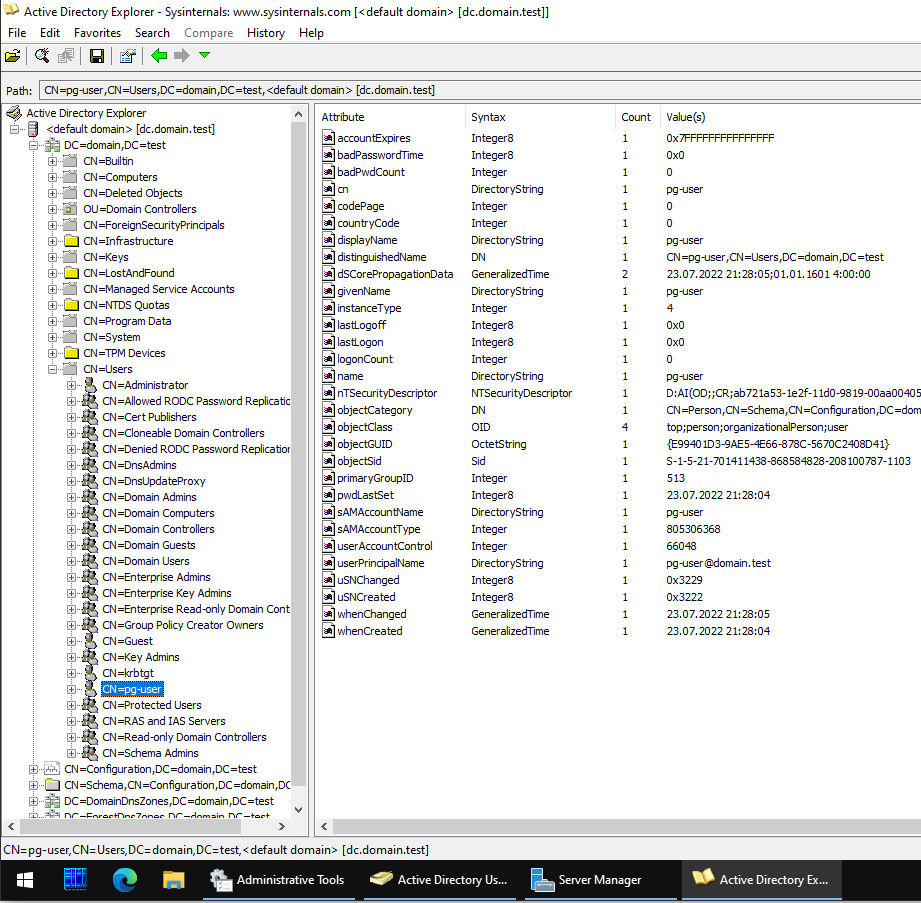Click the userAccountControl attribute icon
Viewport: 921px width, 903px height.
[328, 546]
